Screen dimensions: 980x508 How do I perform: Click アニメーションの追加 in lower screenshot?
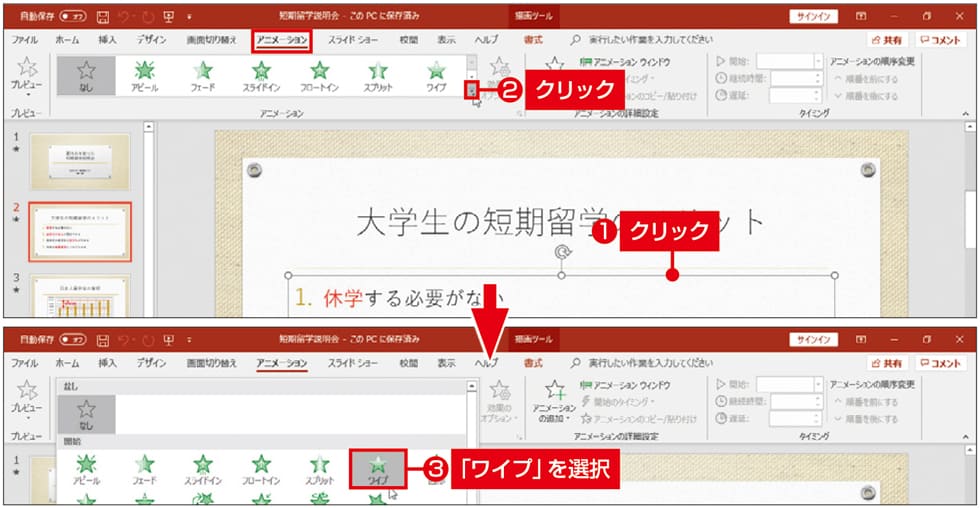pos(554,401)
